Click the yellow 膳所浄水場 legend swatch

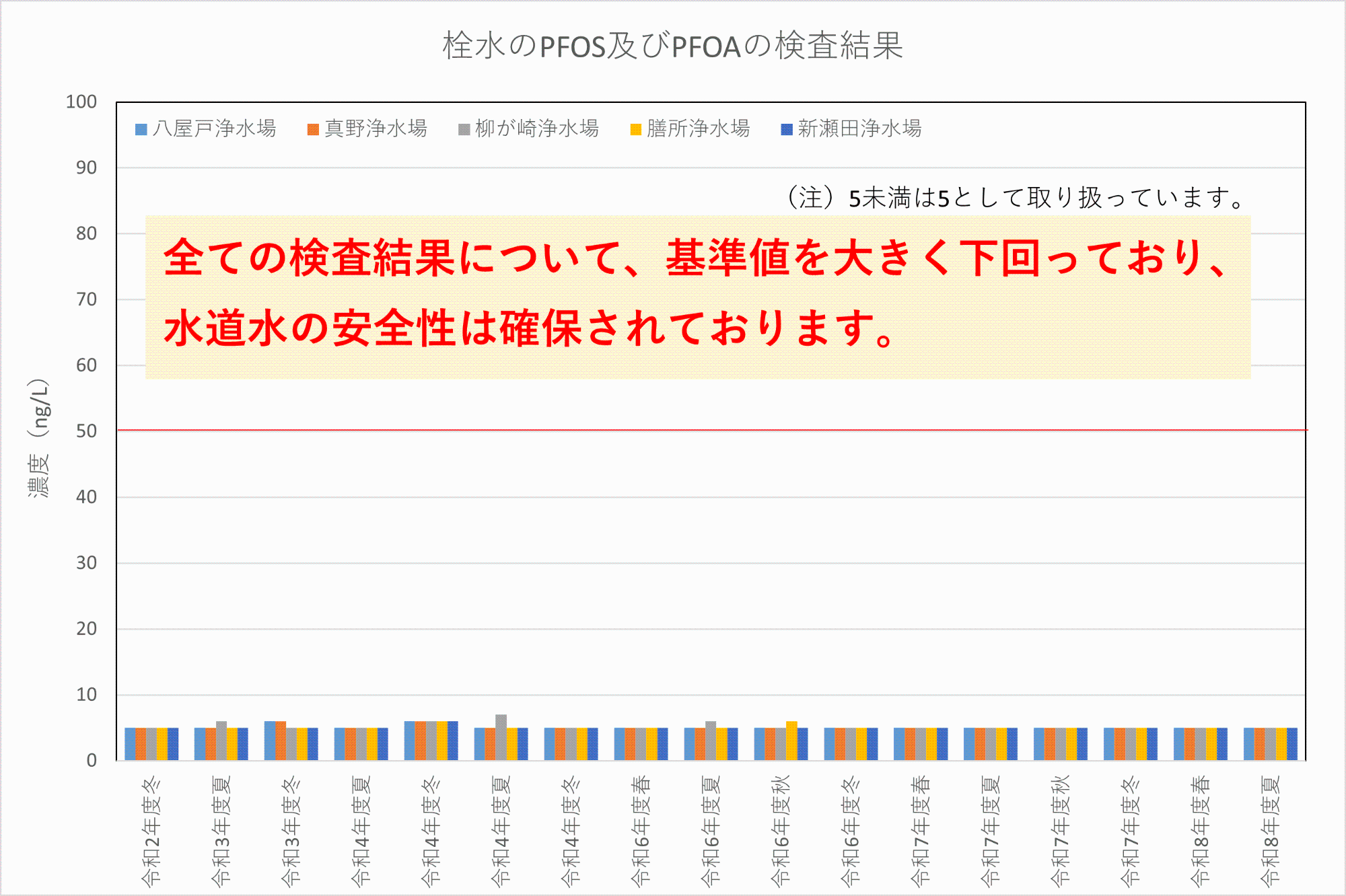pyautogui.click(x=636, y=129)
